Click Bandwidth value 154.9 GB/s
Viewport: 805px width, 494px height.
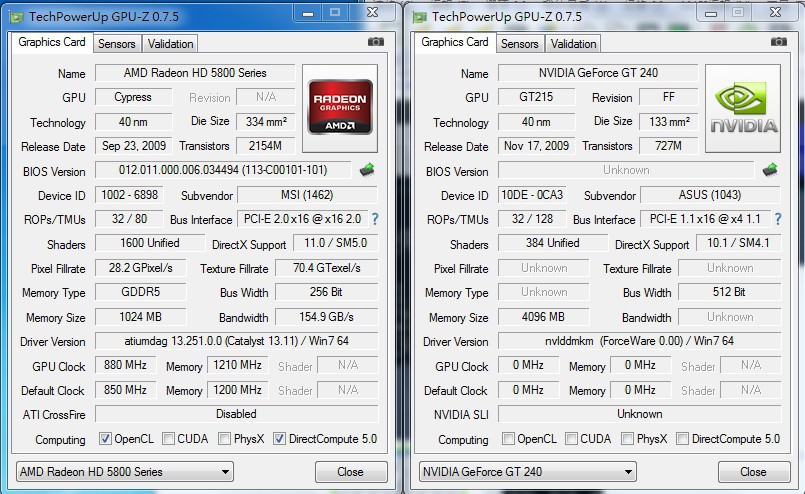[327, 317]
